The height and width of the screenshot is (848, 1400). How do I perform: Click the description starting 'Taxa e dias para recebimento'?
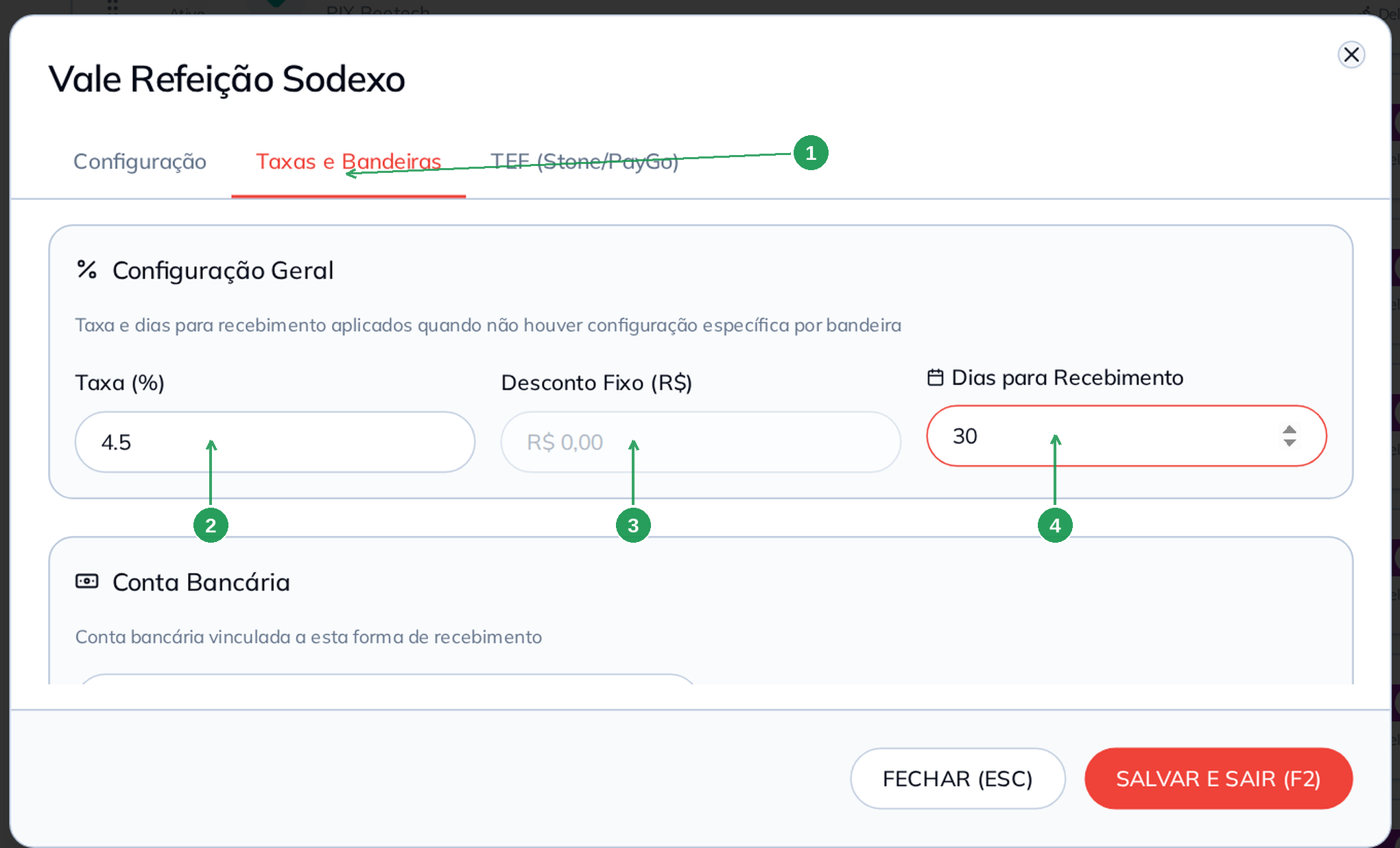tap(488, 325)
